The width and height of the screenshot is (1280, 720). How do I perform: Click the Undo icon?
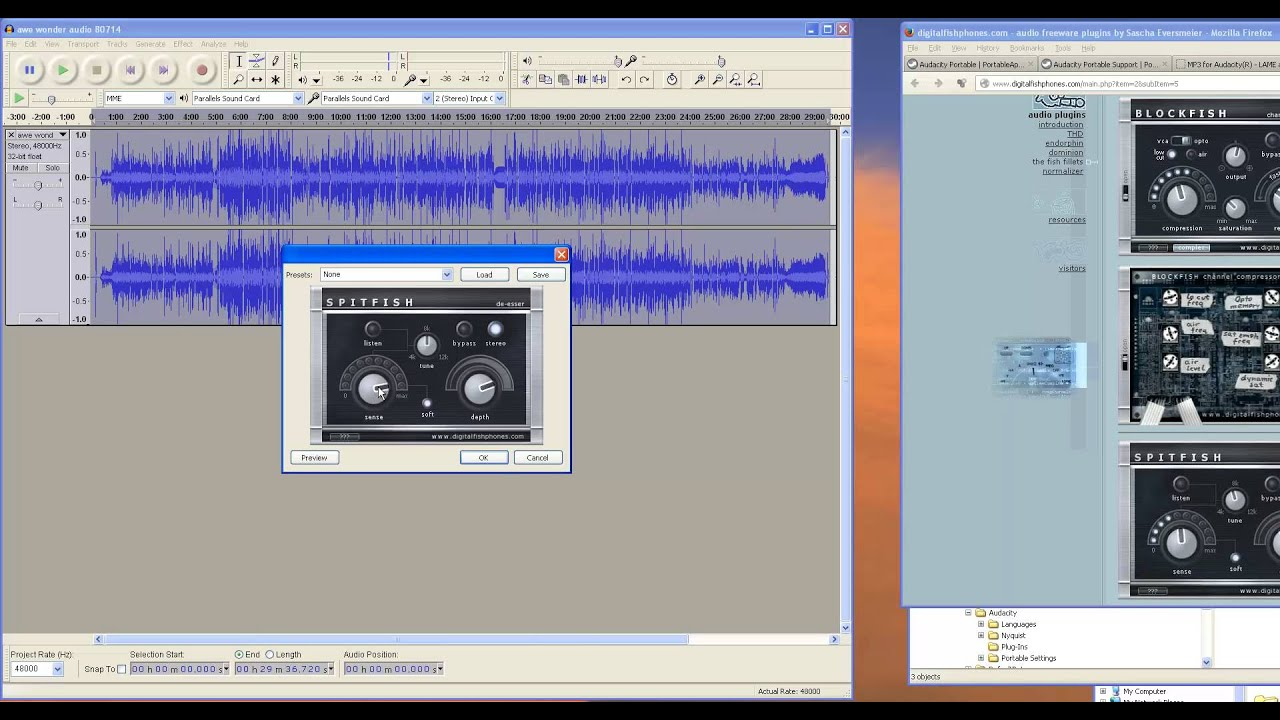pyautogui.click(x=627, y=79)
